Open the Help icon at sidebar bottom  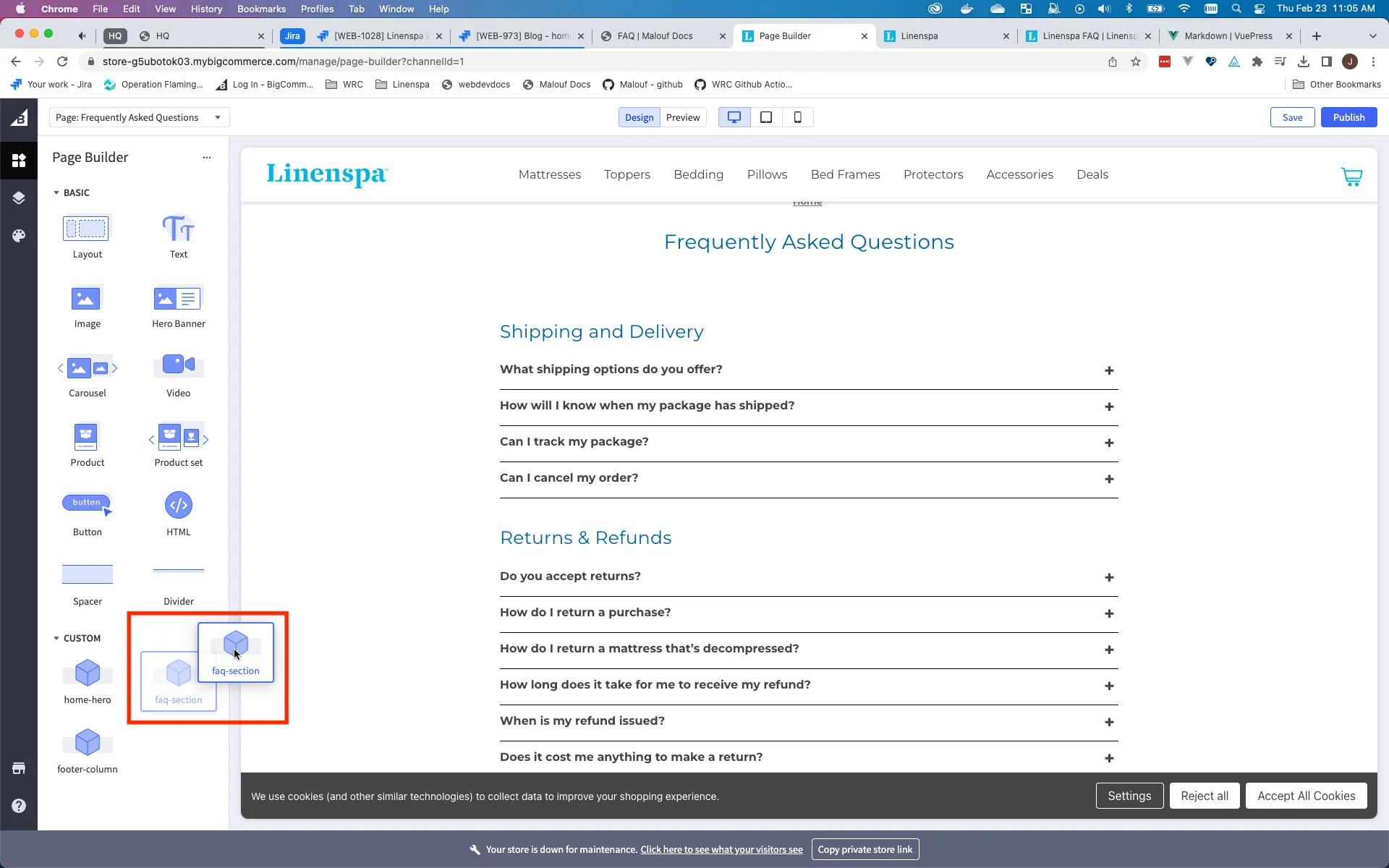click(x=18, y=805)
